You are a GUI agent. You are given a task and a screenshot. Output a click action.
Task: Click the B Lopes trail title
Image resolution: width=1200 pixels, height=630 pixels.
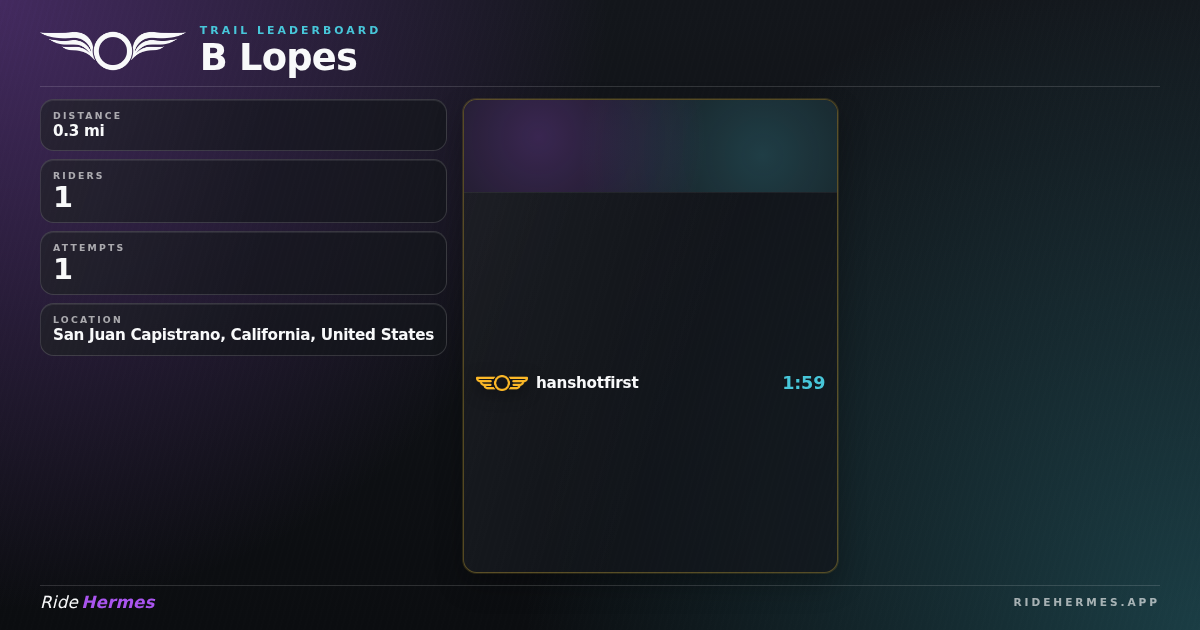pos(279,58)
